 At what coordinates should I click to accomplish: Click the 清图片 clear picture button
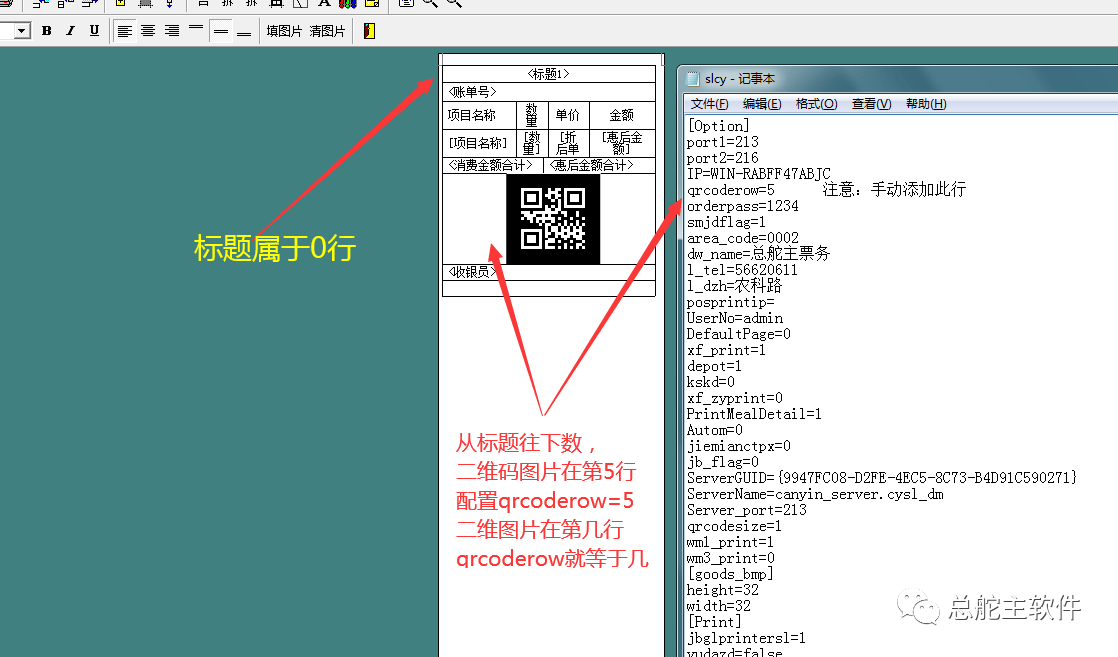[327, 31]
